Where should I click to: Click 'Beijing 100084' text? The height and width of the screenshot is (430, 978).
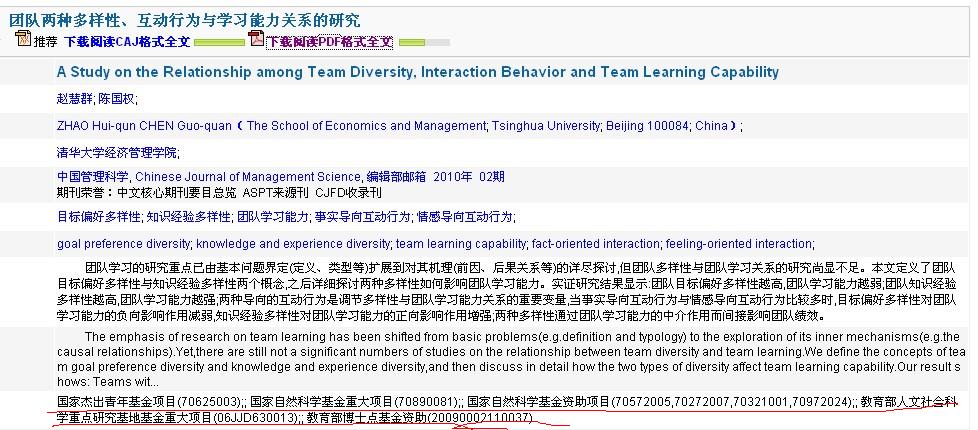pos(647,125)
